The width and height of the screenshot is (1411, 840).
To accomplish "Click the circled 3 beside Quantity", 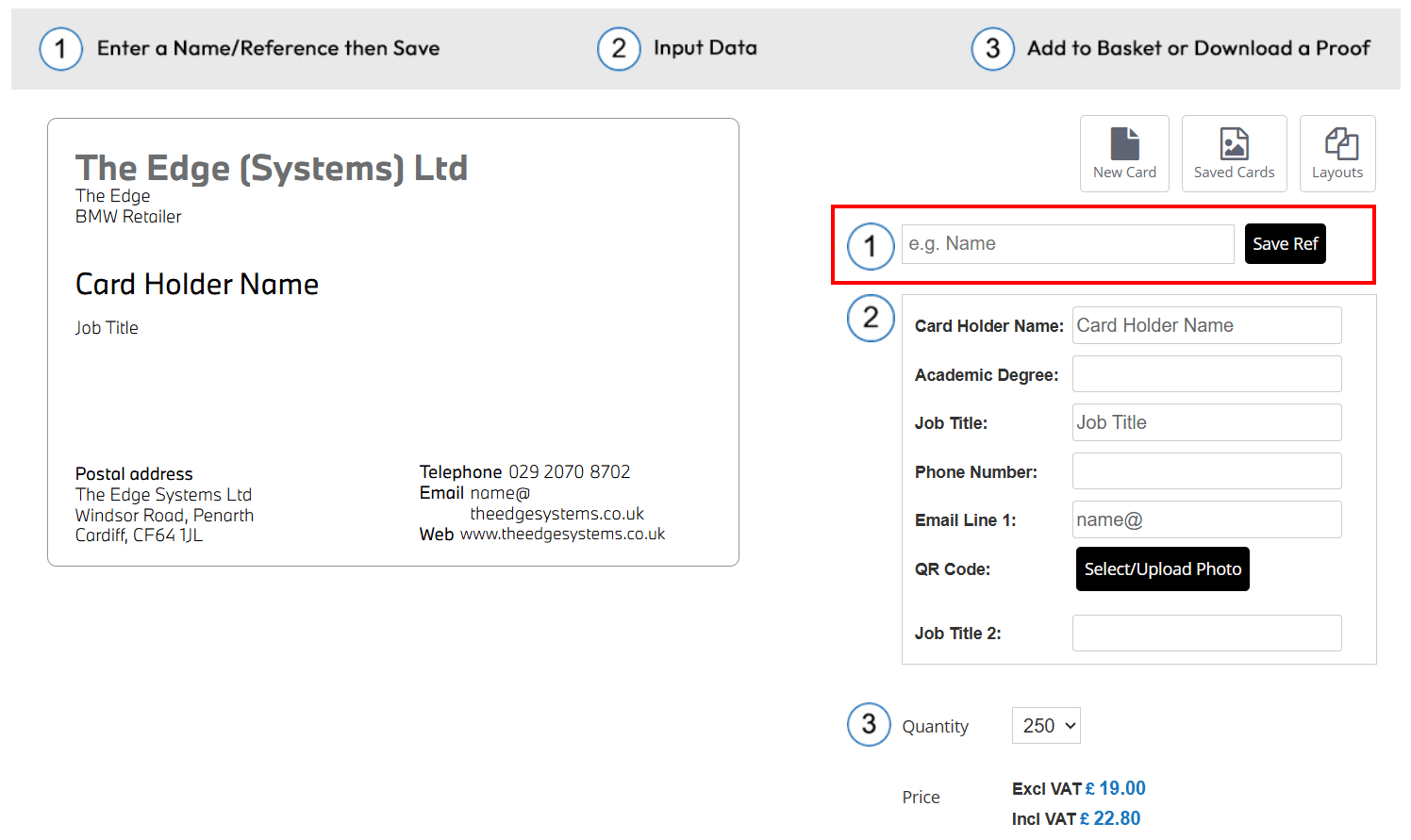I will 869,724.
